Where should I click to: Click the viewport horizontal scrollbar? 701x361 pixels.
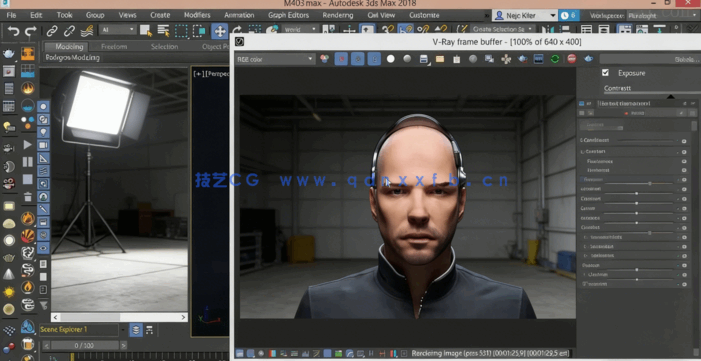click(x=118, y=317)
